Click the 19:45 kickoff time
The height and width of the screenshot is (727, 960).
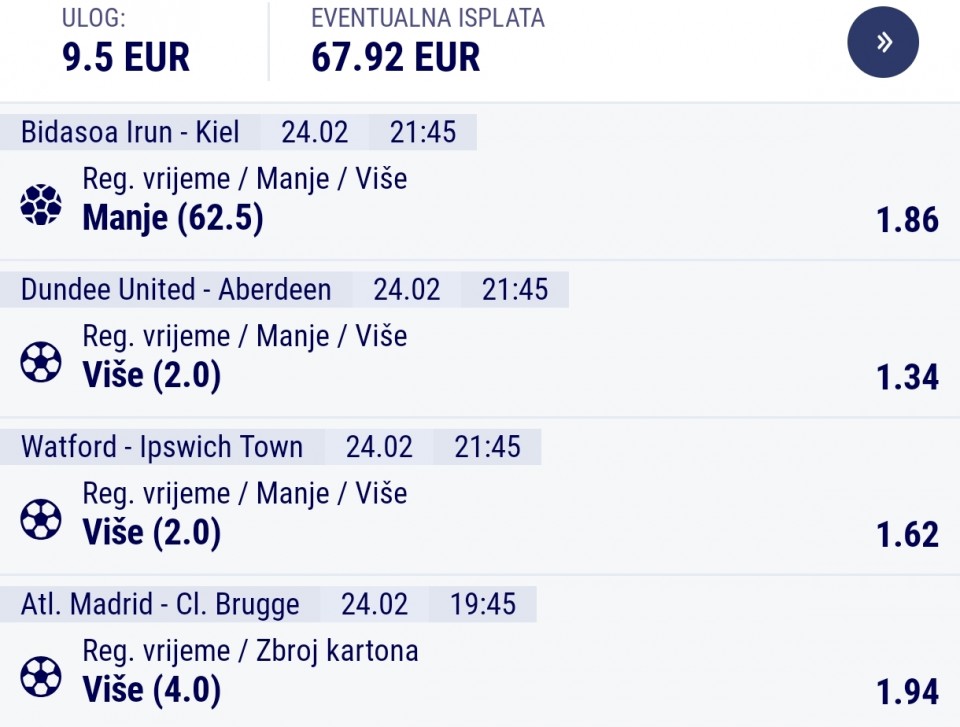483,605
